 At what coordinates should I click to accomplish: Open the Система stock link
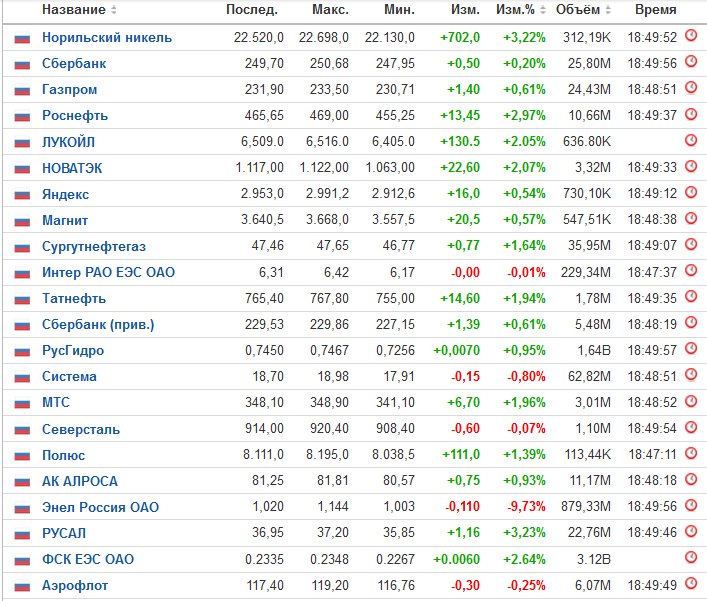click(x=69, y=376)
